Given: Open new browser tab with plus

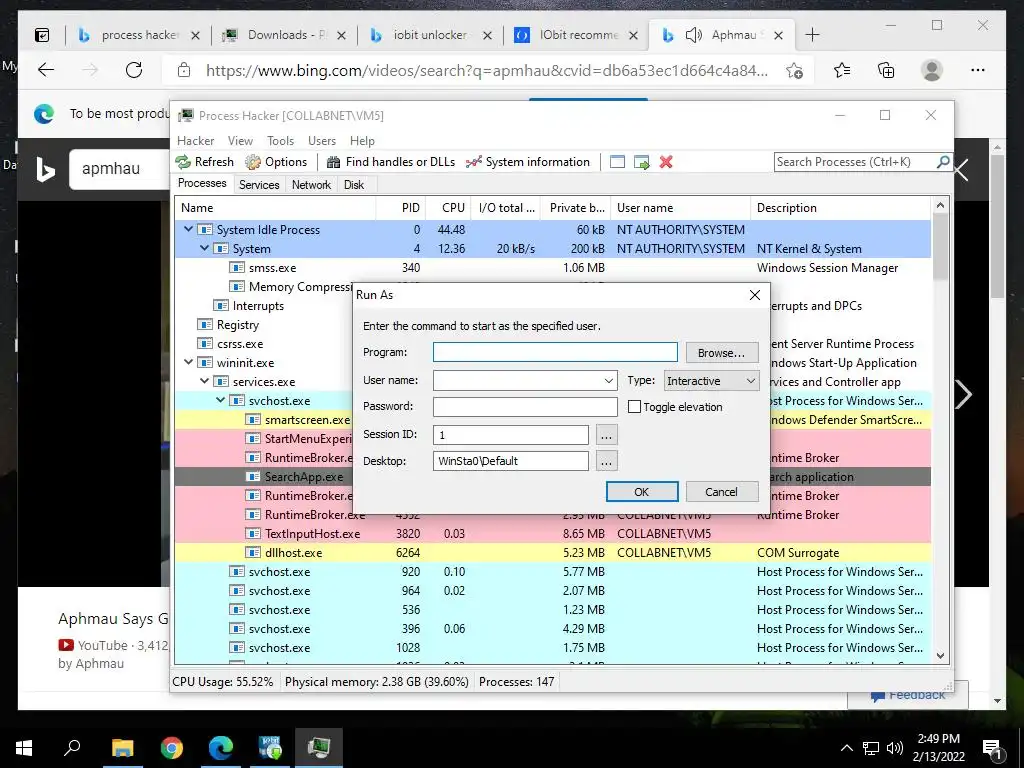Looking at the screenshot, I should coord(812,35).
